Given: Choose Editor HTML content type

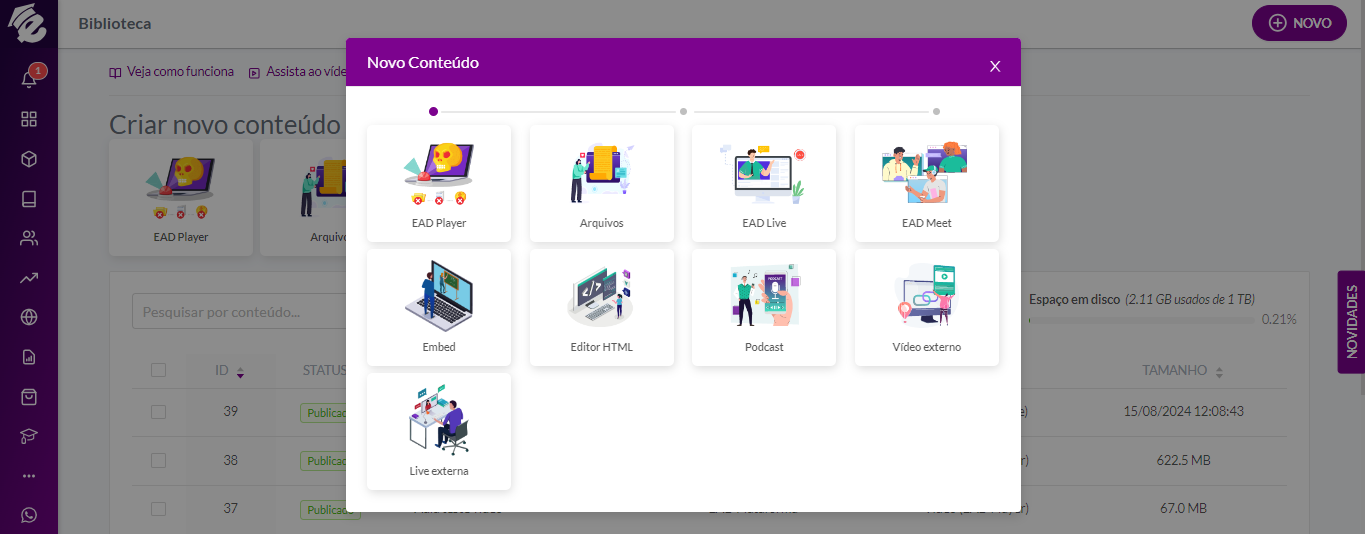Looking at the screenshot, I should [x=601, y=307].
